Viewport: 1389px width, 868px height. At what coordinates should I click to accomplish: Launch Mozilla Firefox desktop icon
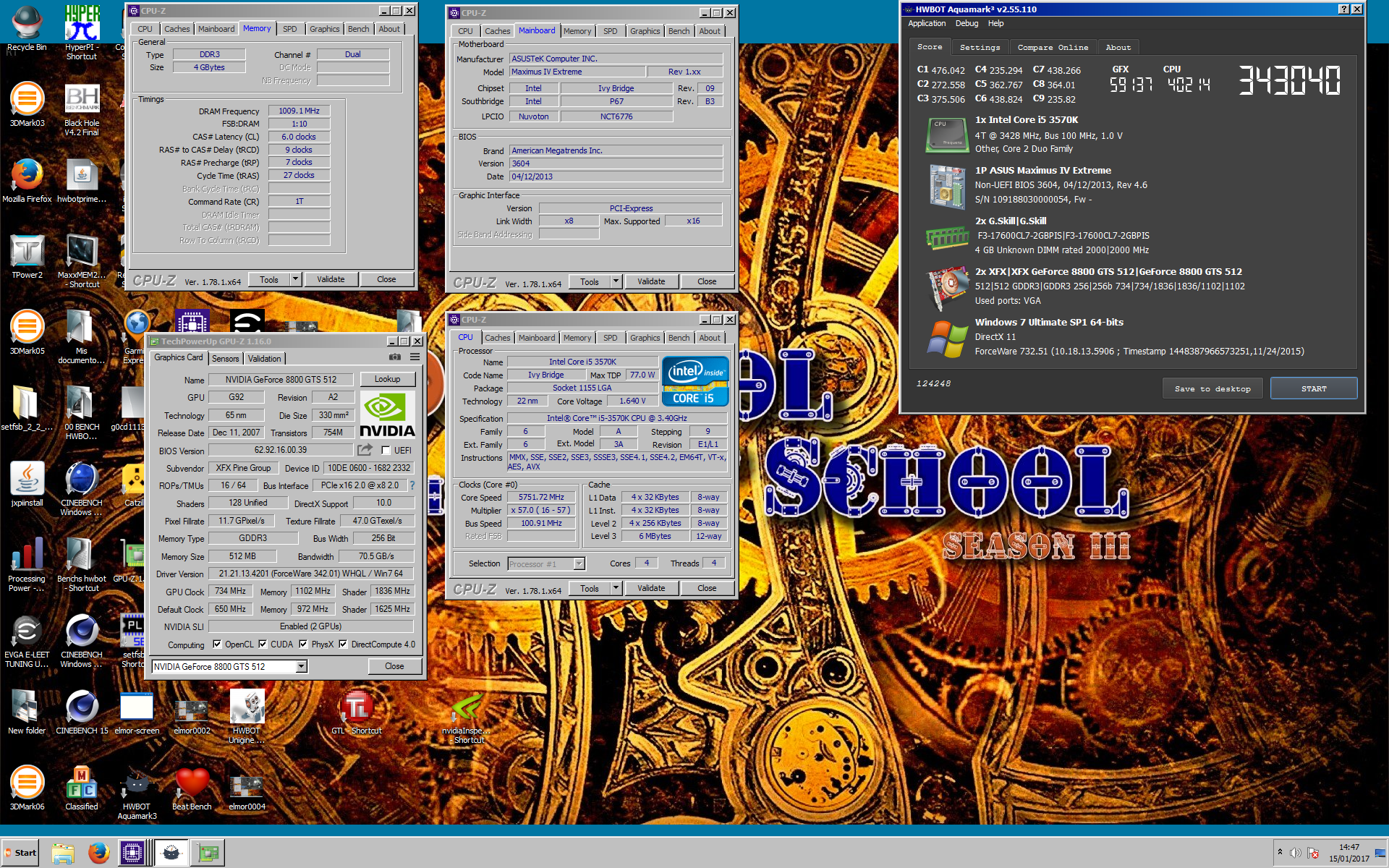(x=27, y=181)
